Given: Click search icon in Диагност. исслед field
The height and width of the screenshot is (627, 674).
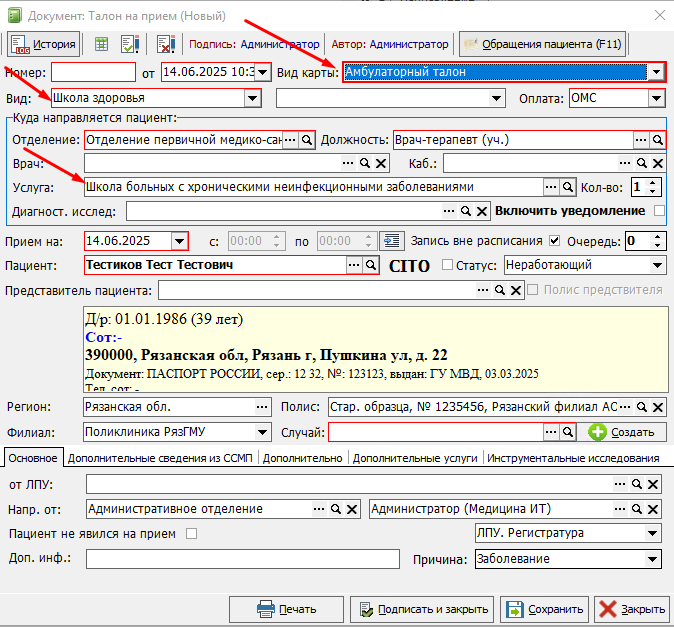Looking at the screenshot, I should click(x=466, y=211).
